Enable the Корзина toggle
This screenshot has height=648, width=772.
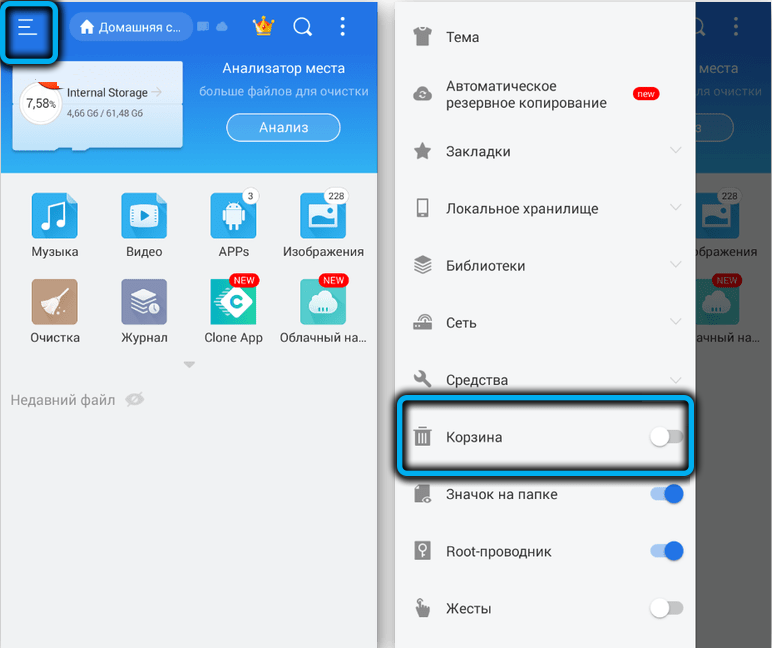[667, 436]
